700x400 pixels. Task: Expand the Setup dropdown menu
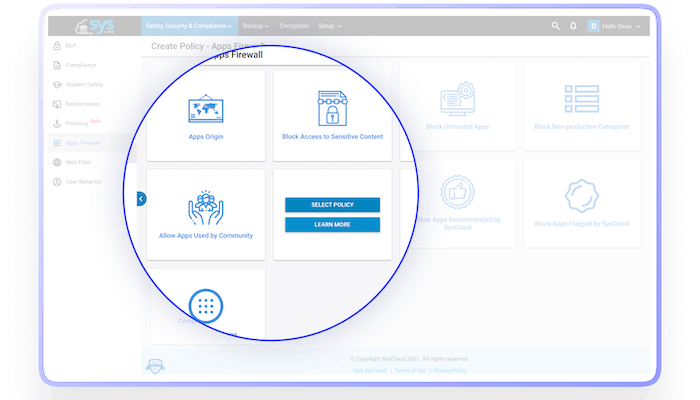coord(329,25)
